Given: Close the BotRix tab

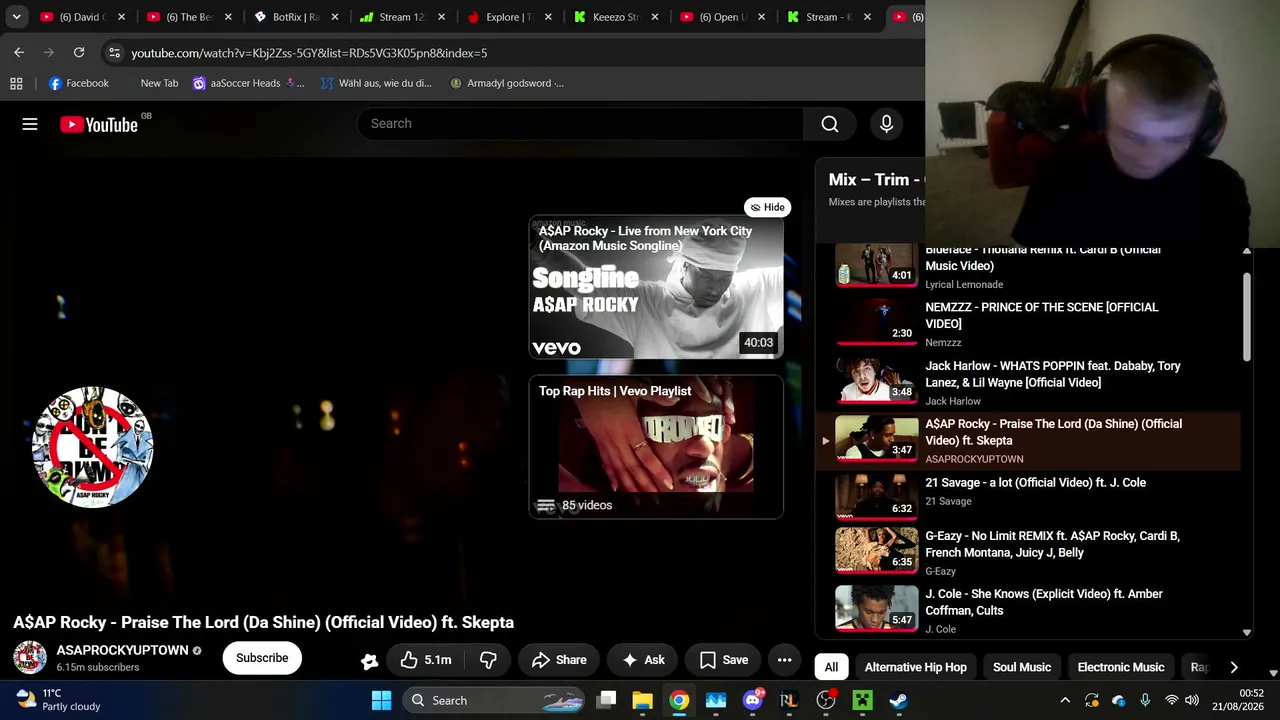Looking at the screenshot, I should pyautogui.click(x=334, y=17).
